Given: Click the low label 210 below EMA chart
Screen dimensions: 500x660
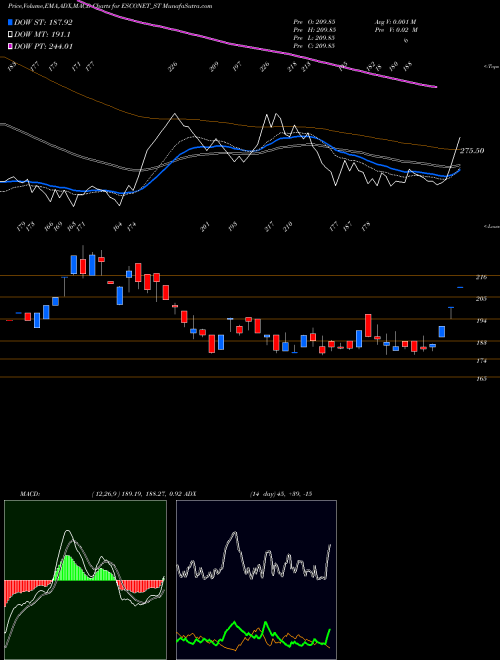Looking at the screenshot, I should pos(288,227).
